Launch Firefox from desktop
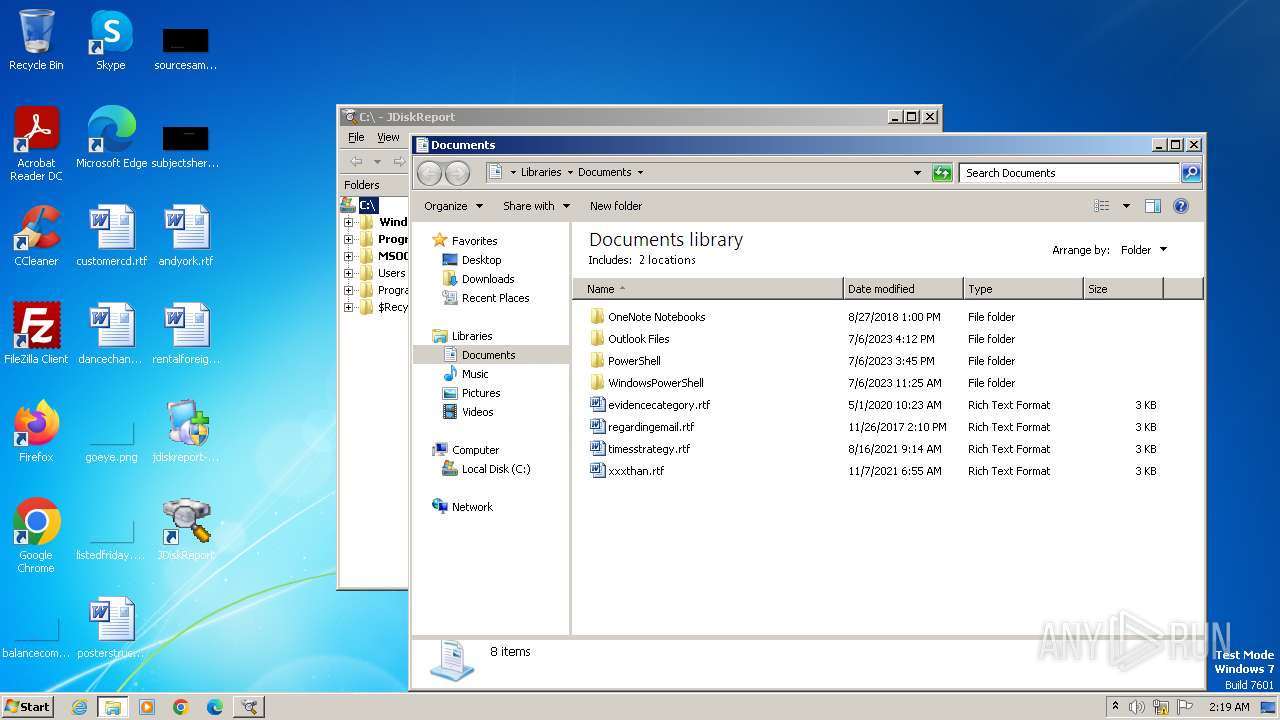The width and height of the screenshot is (1280, 720). 36,432
